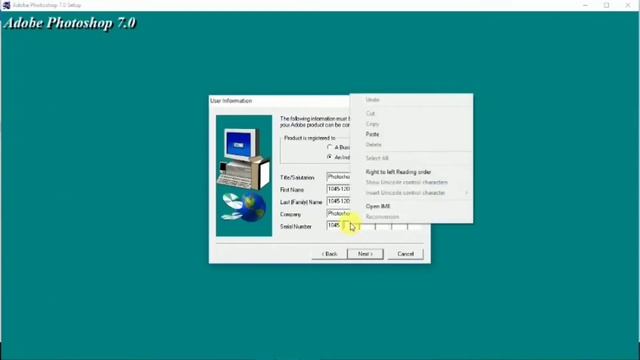Open Insert Unicode control character submenu
The width and height of the screenshot is (640, 360).
click(411, 193)
